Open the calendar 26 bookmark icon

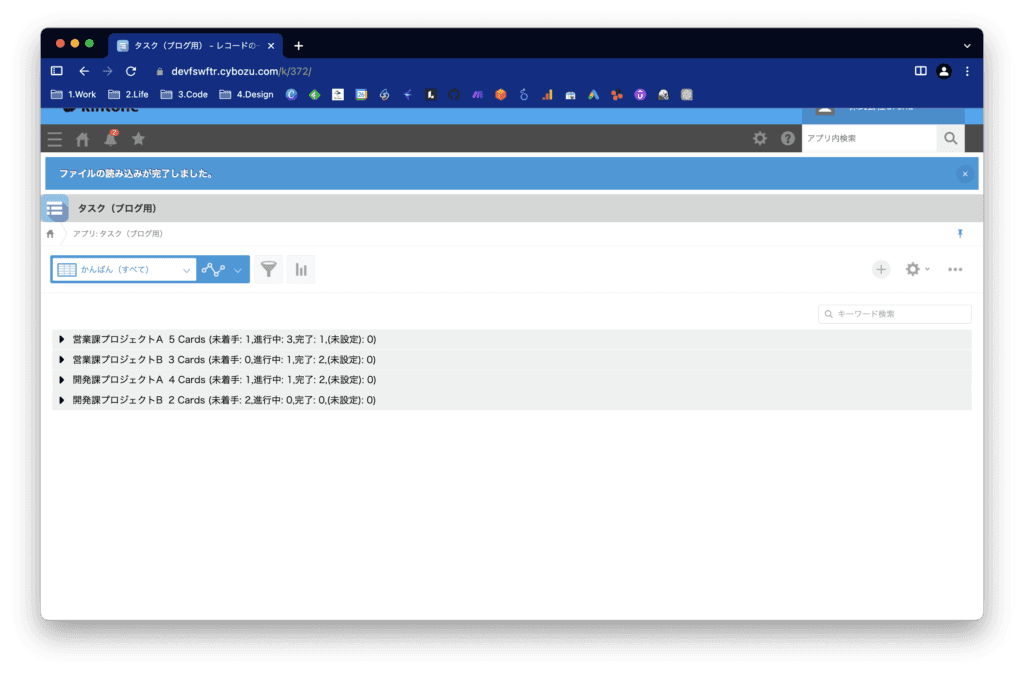[x=361, y=95]
